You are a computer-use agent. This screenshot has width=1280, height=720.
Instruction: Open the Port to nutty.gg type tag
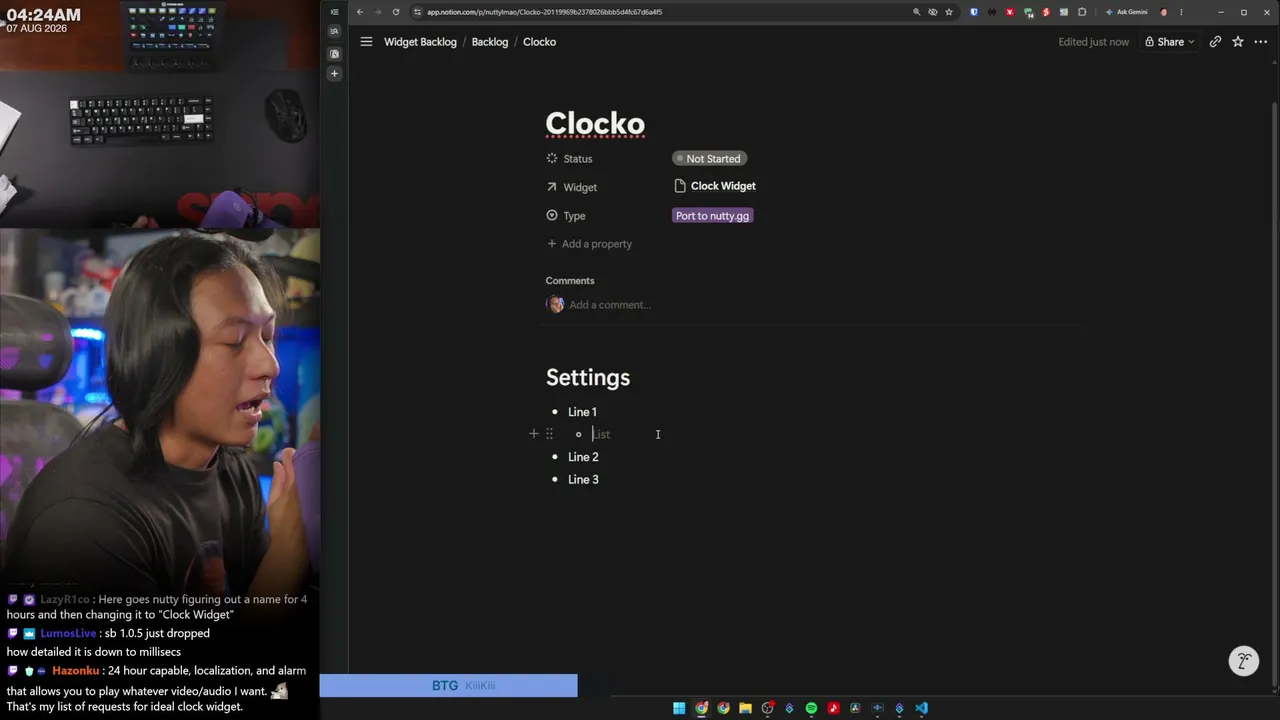coord(712,215)
